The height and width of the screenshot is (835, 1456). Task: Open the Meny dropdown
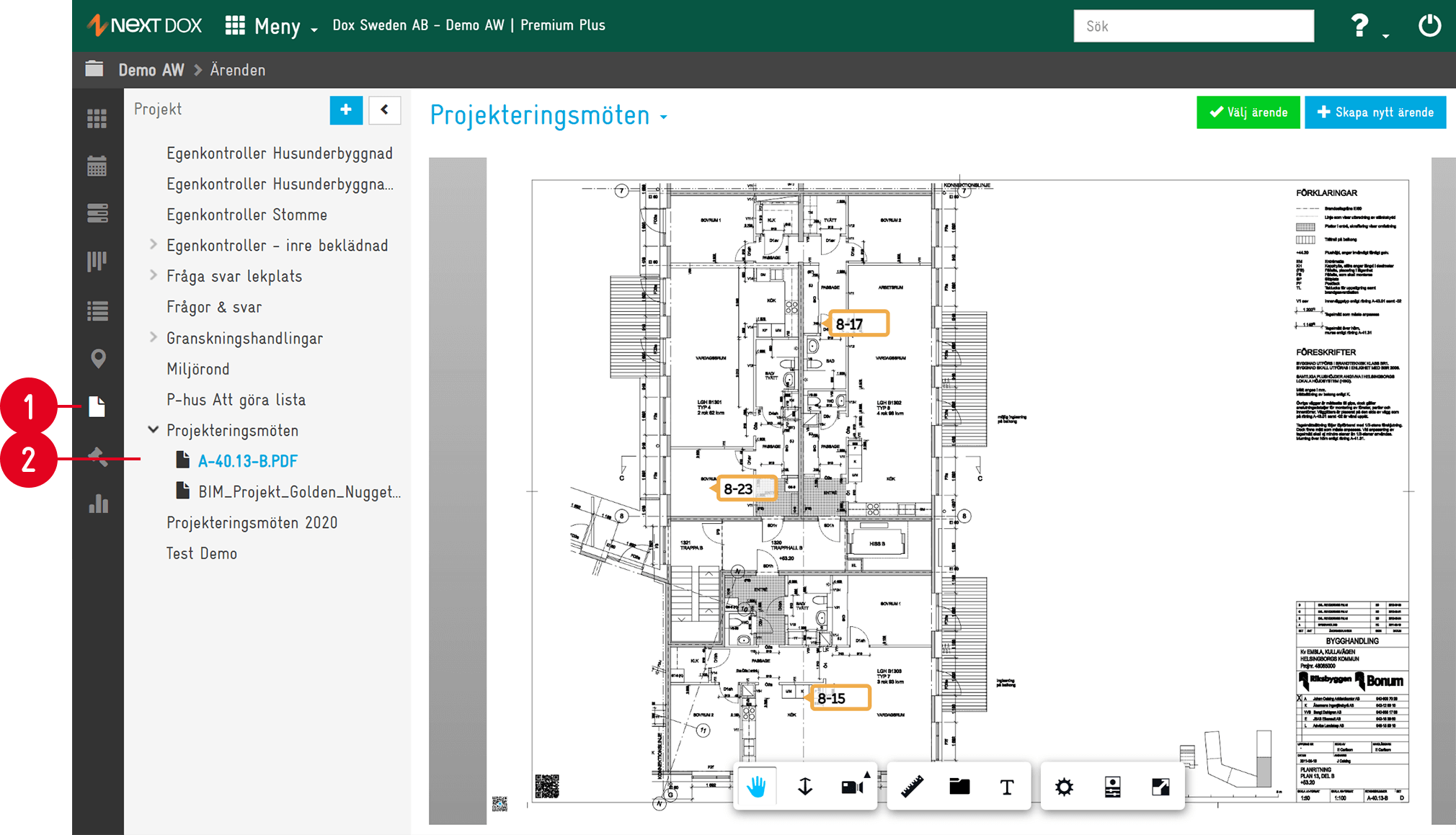(x=272, y=26)
